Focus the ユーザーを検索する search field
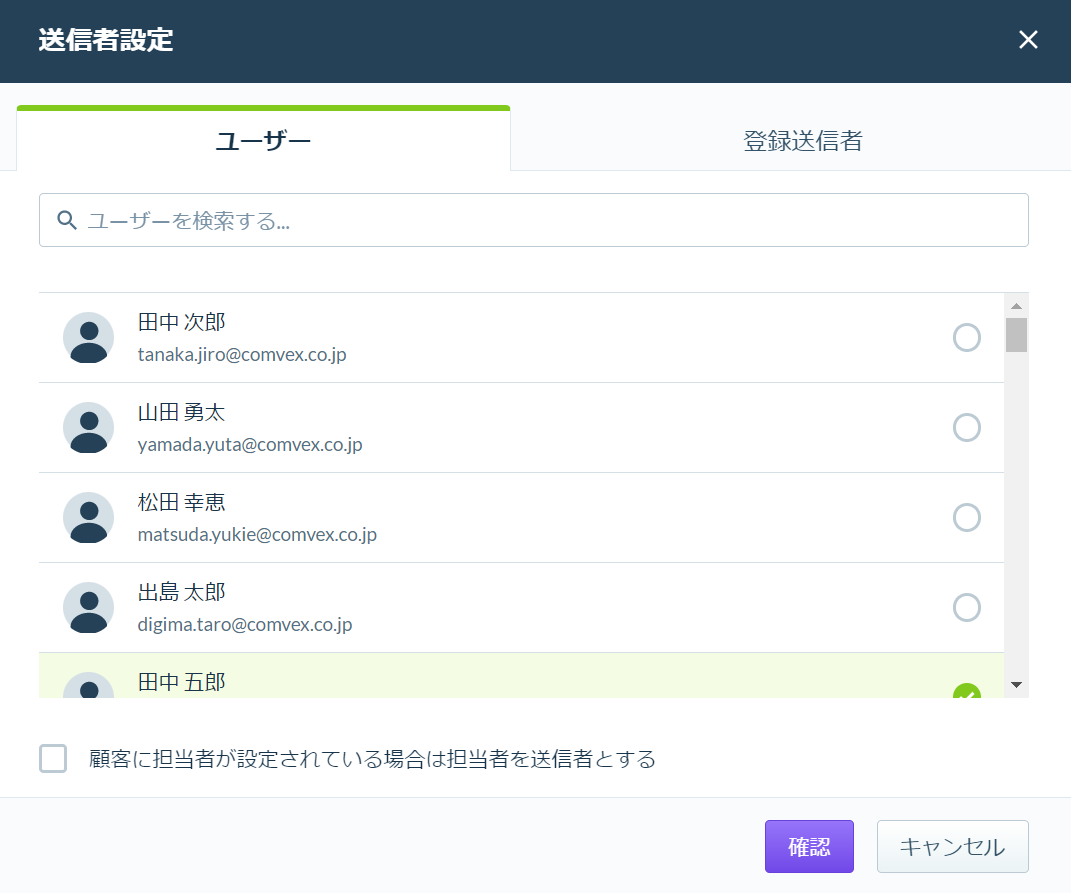The image size is (1071, 893). (x=534, y=220)
